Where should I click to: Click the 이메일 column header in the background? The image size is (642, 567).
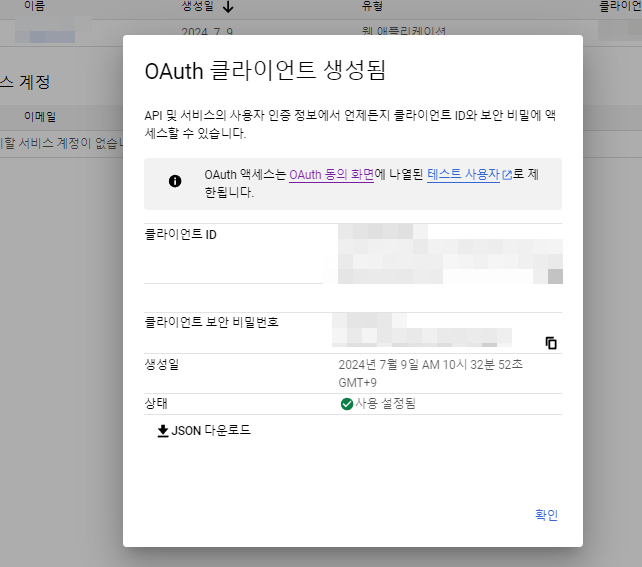(40, 117)
